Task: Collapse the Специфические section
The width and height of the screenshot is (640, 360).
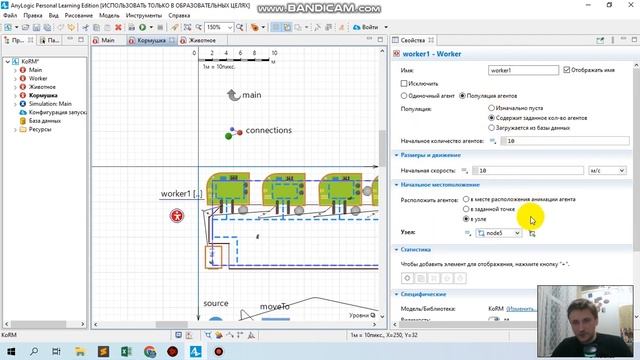Action: click(x=396, y=294)
